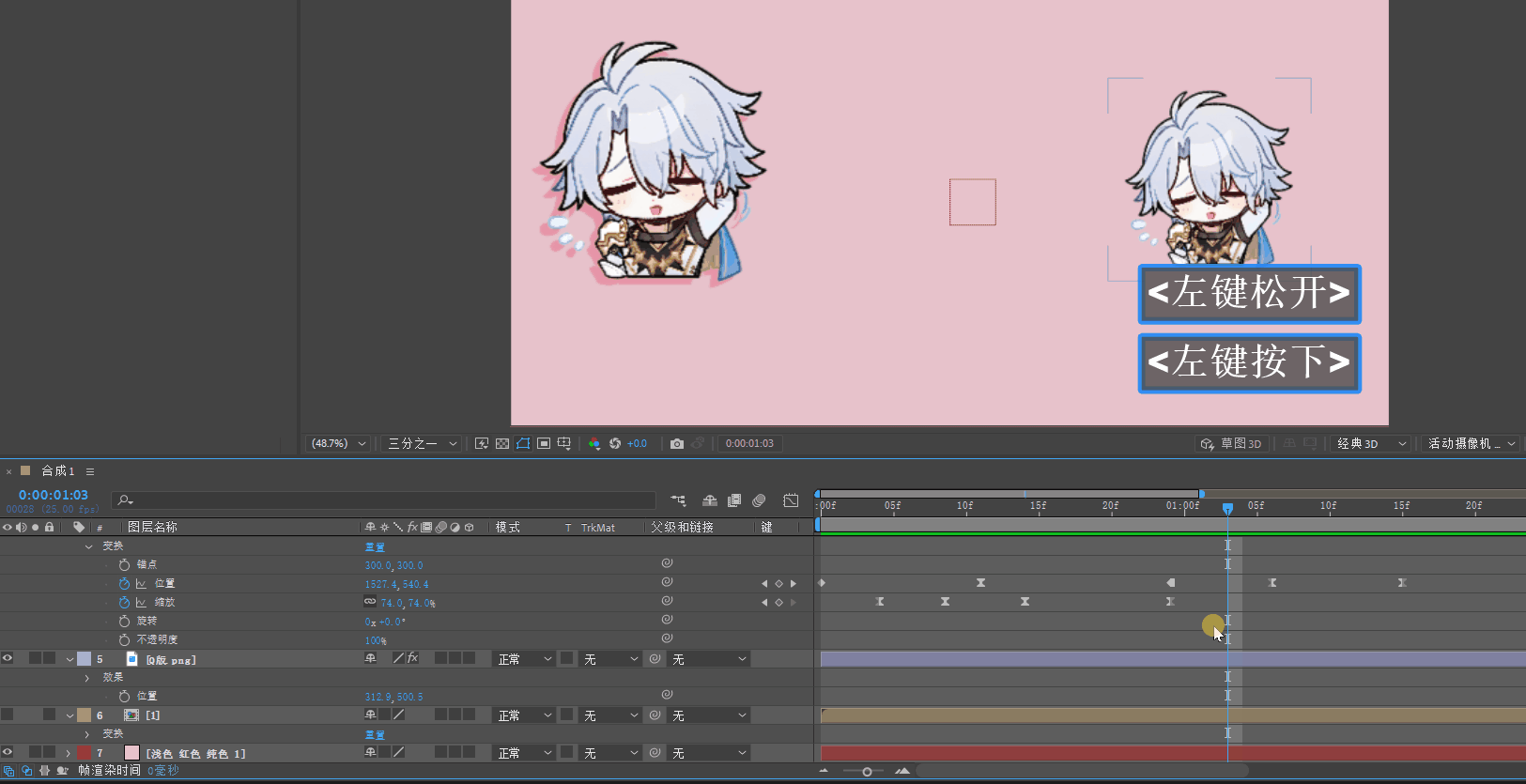The height and width of the screenshot is (784, 1526).
Task: Toggle scale constrain proportions link icon
Action: [370, 602]
